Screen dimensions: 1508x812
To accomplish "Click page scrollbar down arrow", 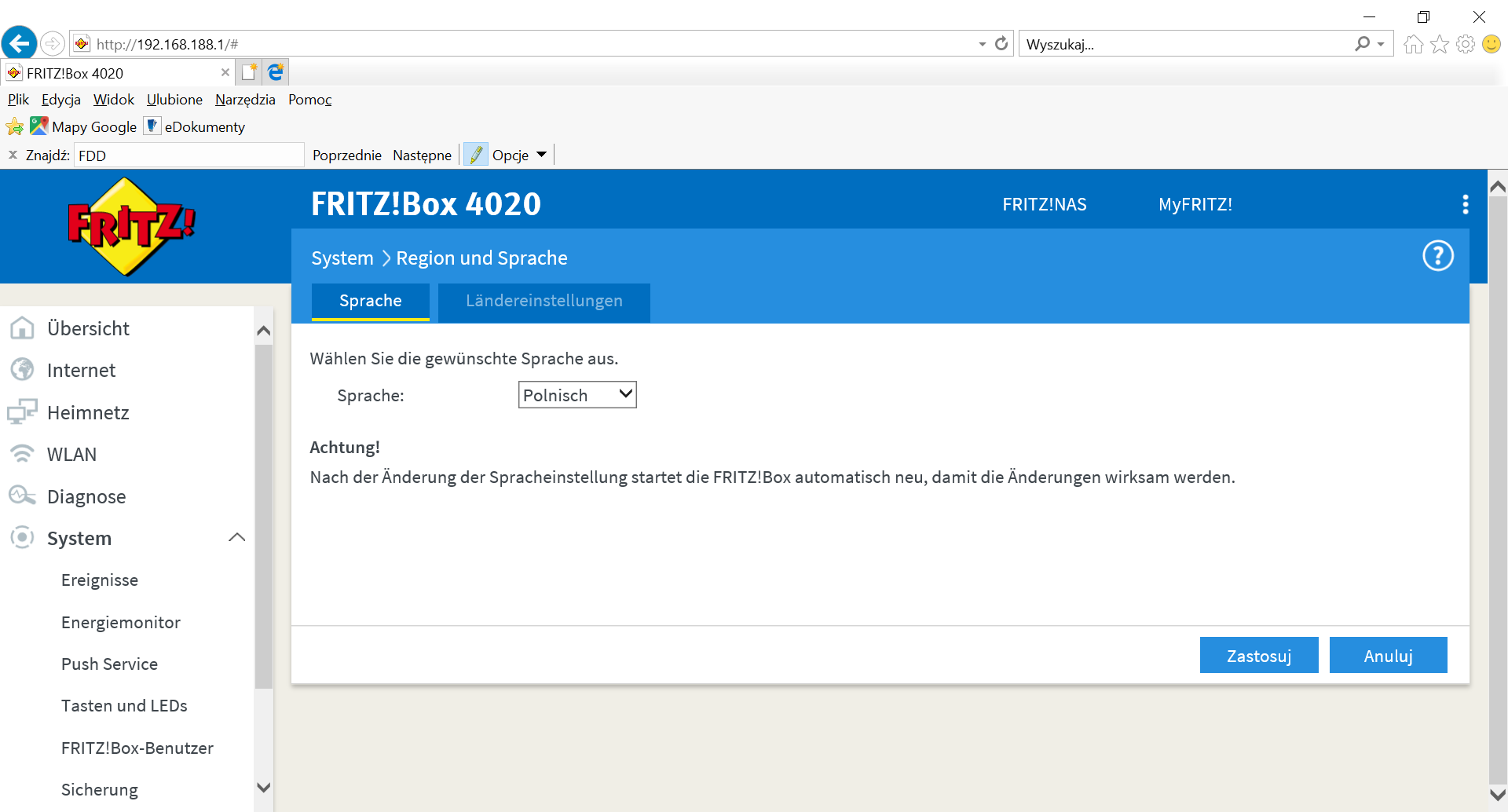I will coord(1498,795).
